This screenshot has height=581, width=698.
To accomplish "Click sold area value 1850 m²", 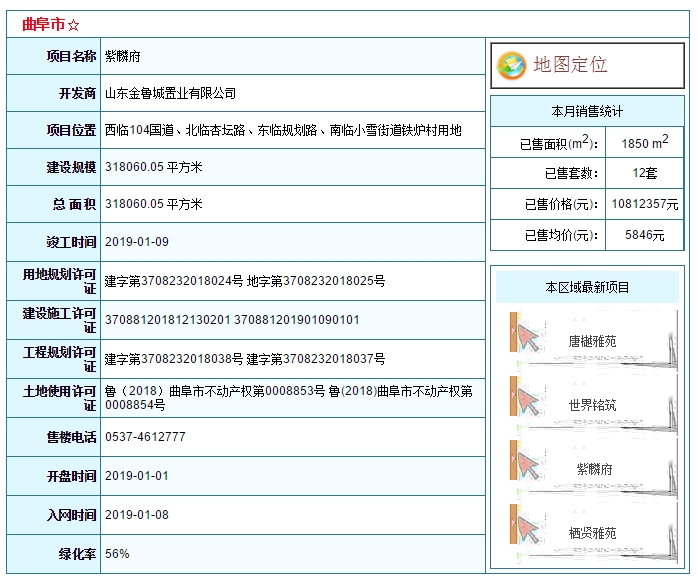I will point(645,142).
